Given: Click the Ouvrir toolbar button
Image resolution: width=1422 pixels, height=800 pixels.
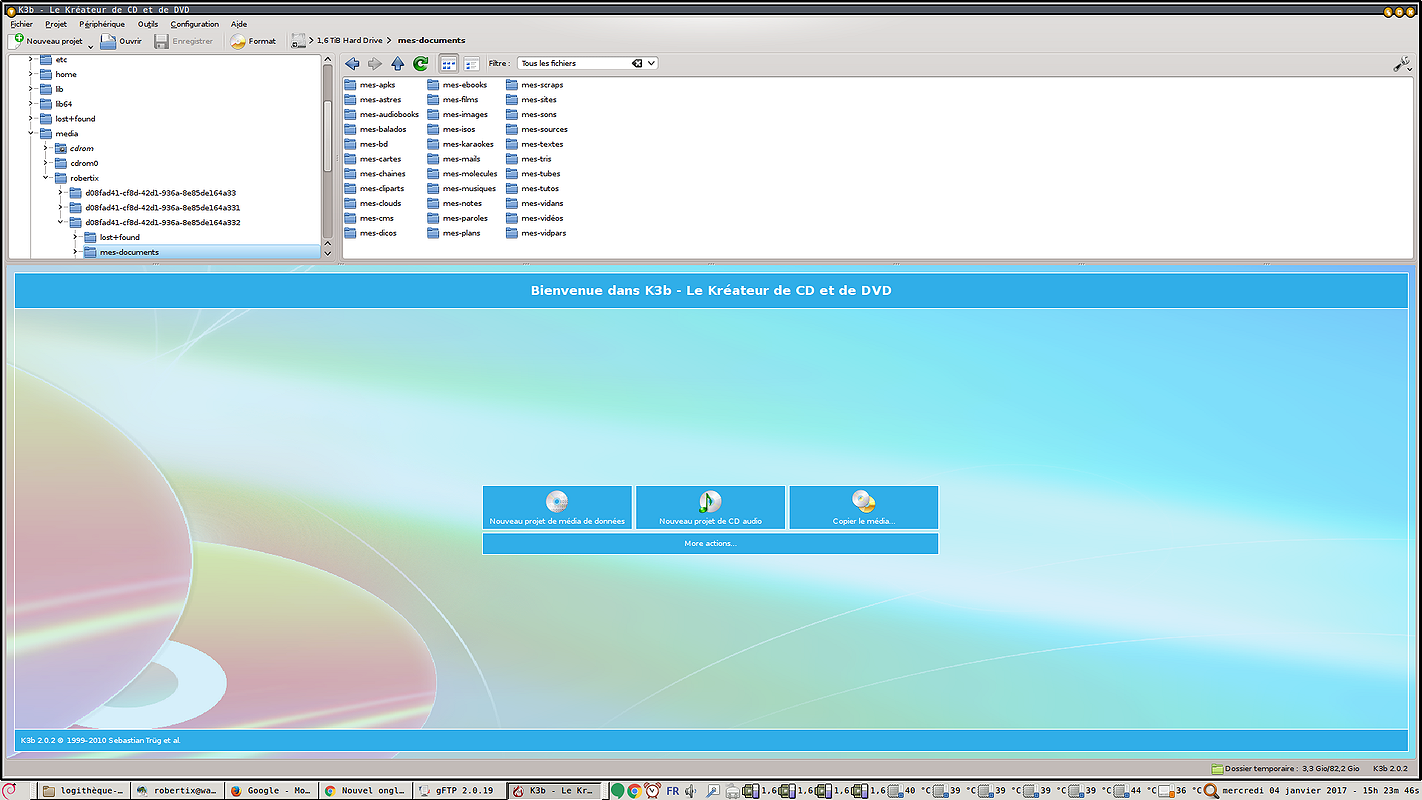Looking at the screenshot, I should pyautogui.click(x=121, y=41).
